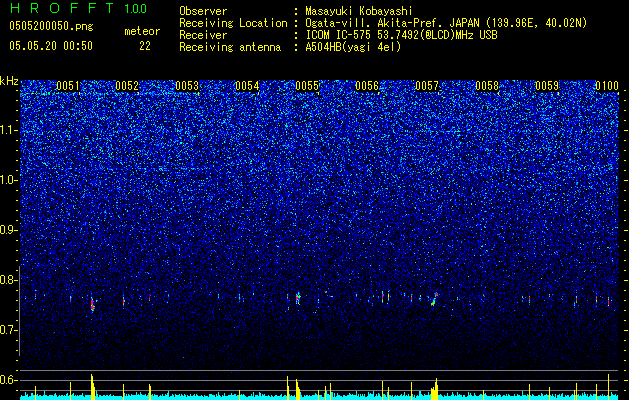Click the 0058 time marker
Image resolution: width=629 pixels, height=400 pixels.
tap(487, 86)
